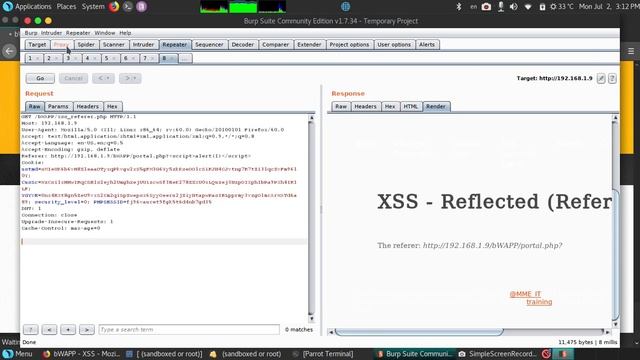Show request Hex view
The height and width of the screenshot is (360, 640).
tap(112, 107)
